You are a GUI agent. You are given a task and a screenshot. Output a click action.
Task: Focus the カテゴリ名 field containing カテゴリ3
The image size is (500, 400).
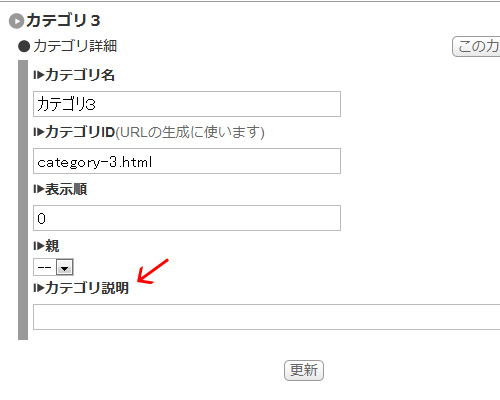[187, 104]
